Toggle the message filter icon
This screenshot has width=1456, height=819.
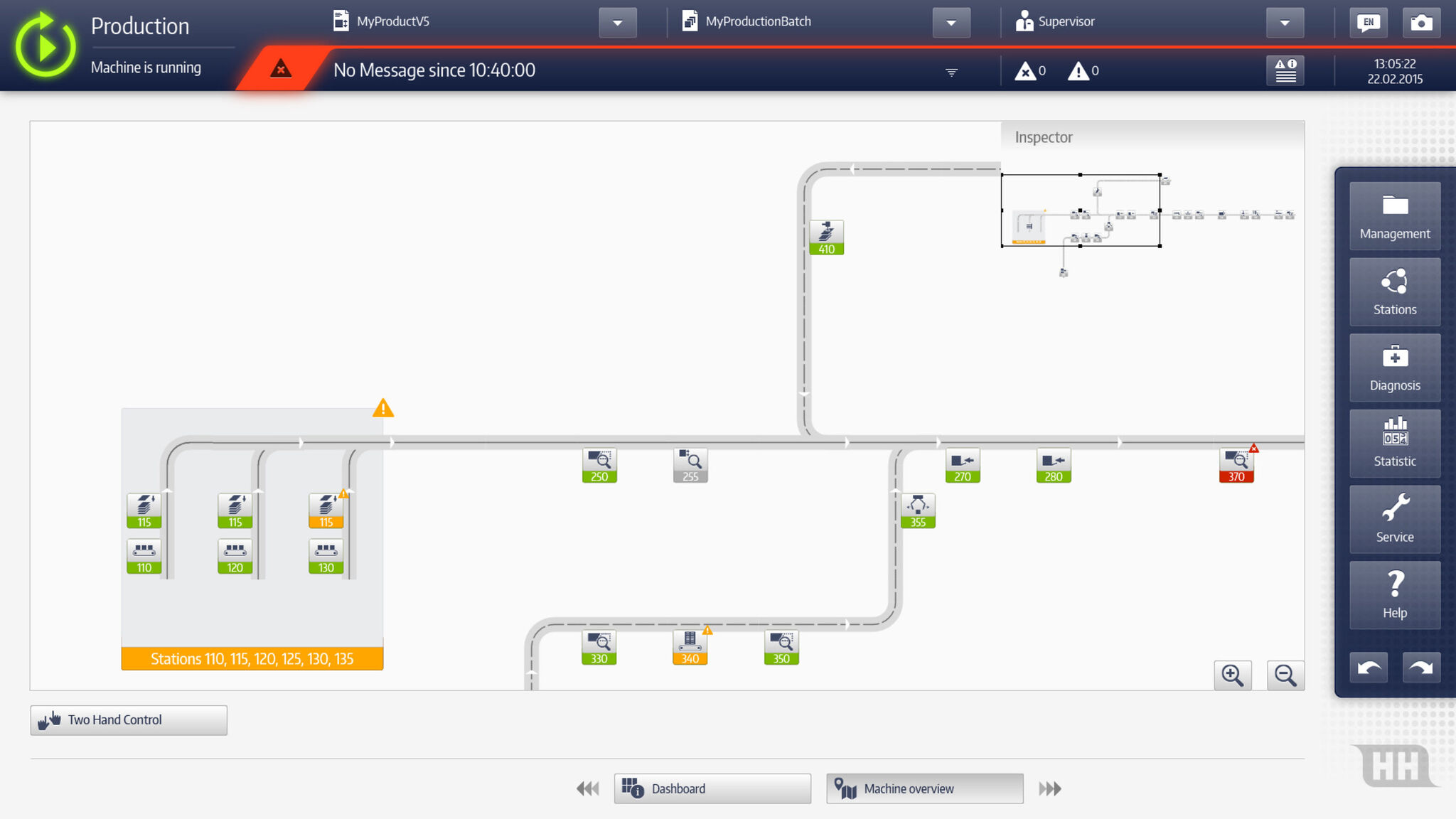coord(951,72)
